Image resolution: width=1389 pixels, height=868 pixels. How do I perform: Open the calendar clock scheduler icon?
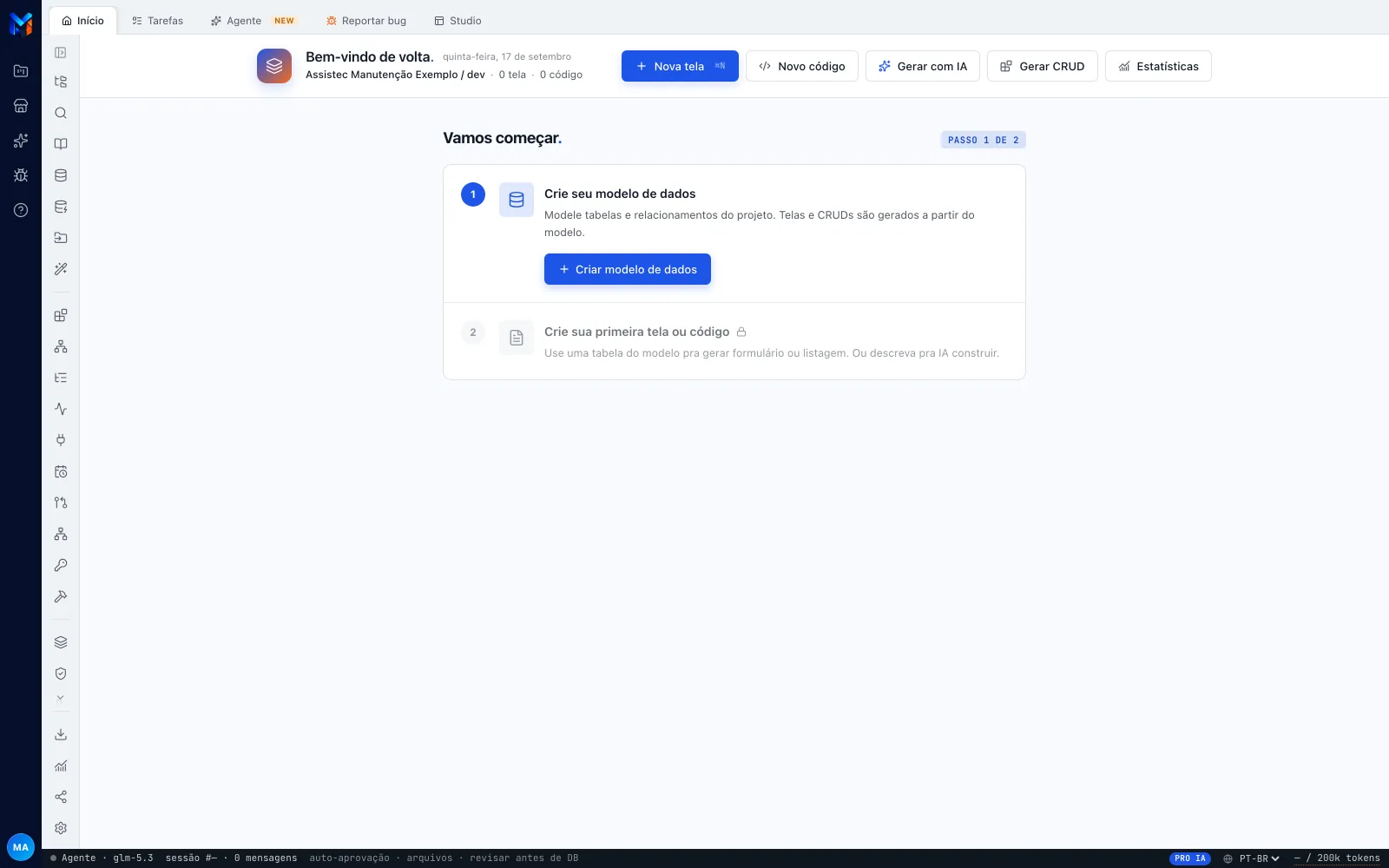click(x=61, y=471)
